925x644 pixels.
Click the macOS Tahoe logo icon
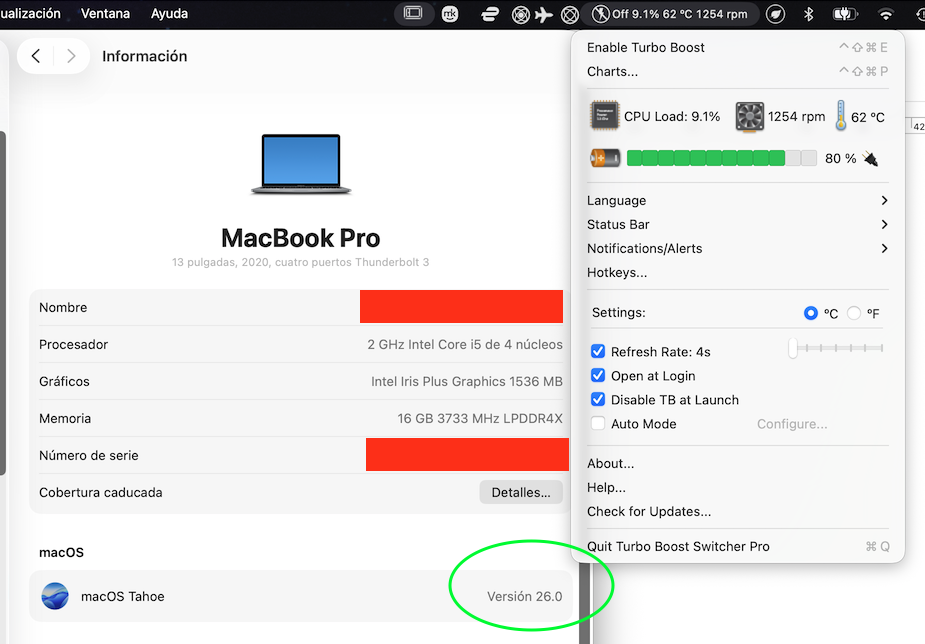tap(55, 596)
